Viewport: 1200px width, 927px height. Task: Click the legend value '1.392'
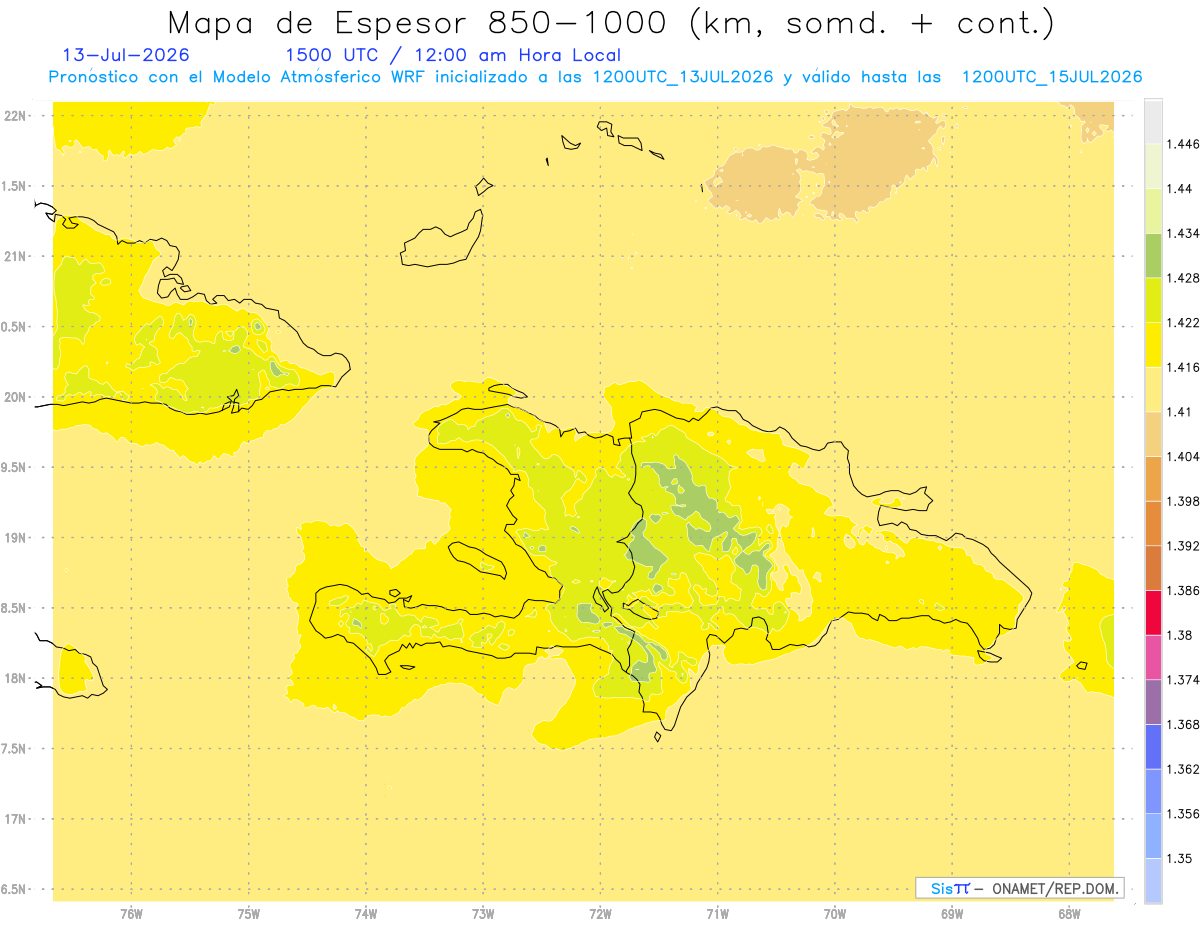1183,546
